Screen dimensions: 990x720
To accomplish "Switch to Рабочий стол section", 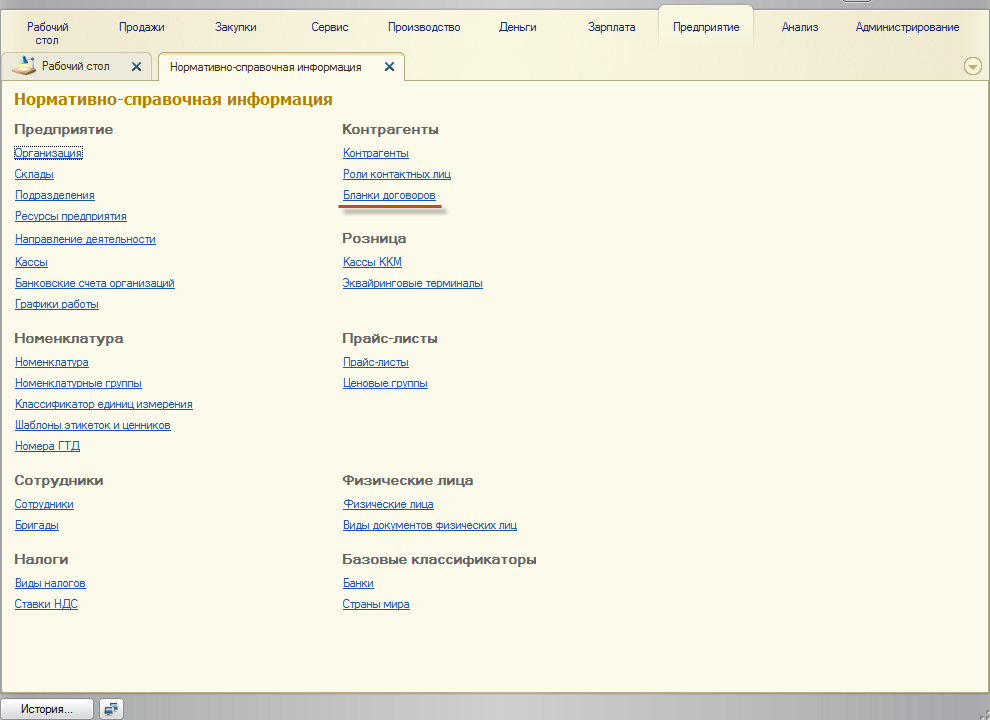I will tap(47, 33).
